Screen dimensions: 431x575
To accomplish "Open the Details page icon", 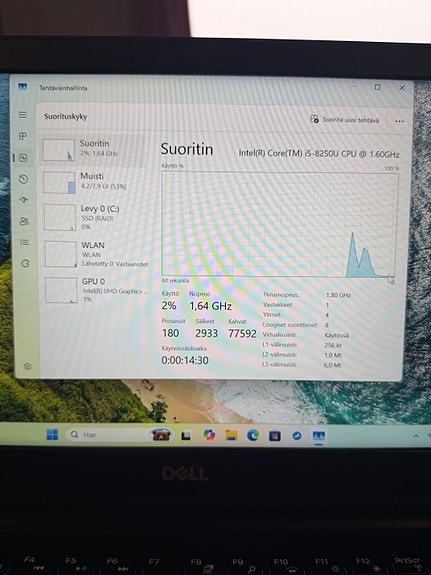I will [x=25, y=242].
